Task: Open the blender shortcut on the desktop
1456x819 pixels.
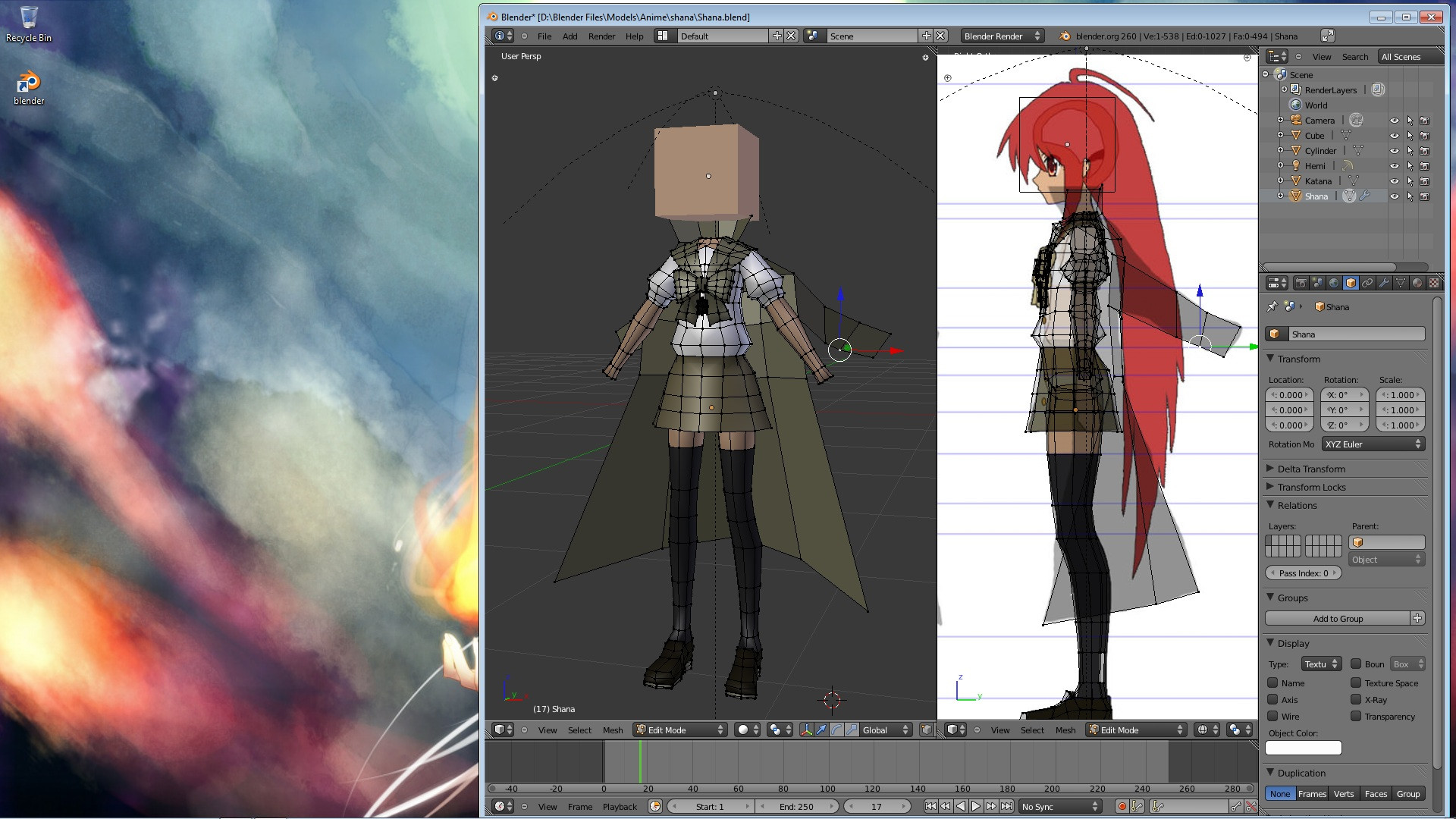Action: click(x=29, y=88)
